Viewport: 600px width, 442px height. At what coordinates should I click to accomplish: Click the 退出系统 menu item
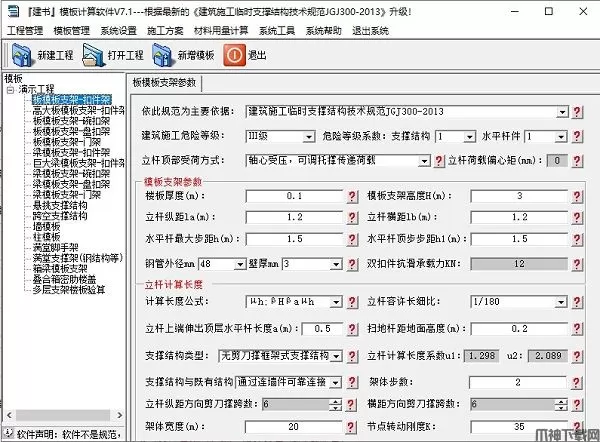click(370, 31)
